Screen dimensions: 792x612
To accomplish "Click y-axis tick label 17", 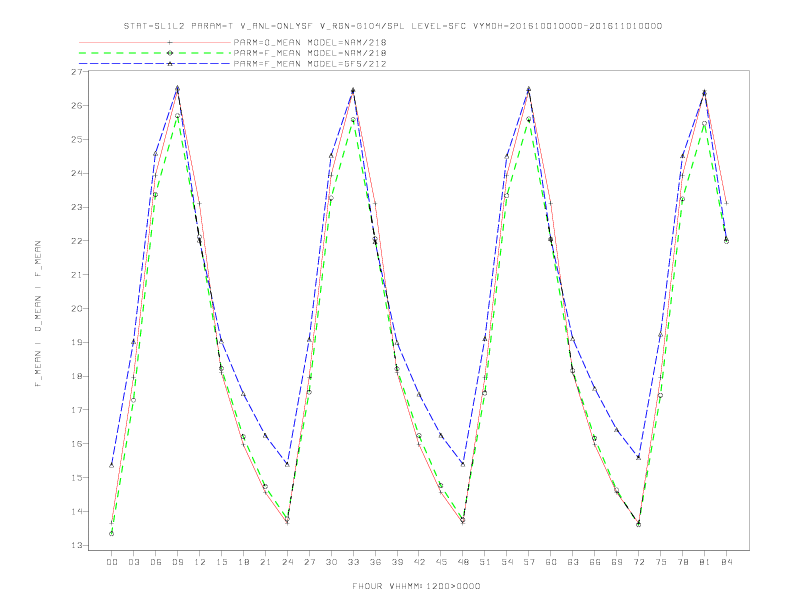I will point(77,411).
